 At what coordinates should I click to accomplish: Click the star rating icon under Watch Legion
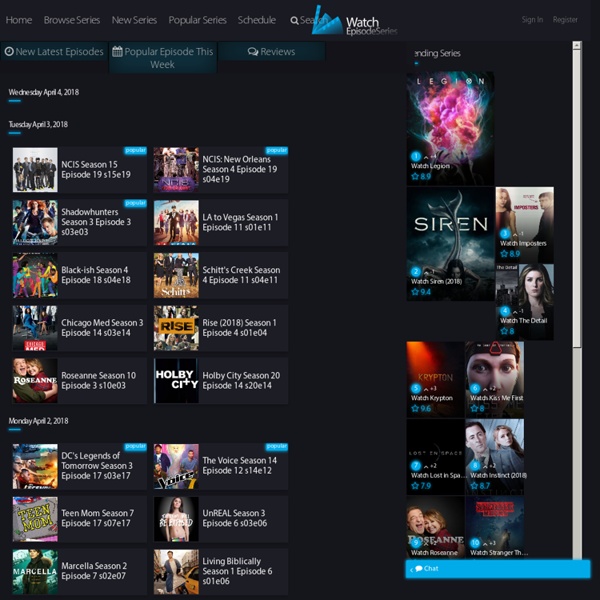415,176
